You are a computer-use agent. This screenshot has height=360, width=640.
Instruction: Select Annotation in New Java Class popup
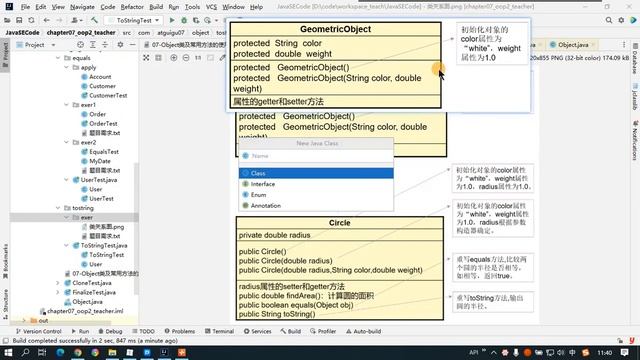316,206
